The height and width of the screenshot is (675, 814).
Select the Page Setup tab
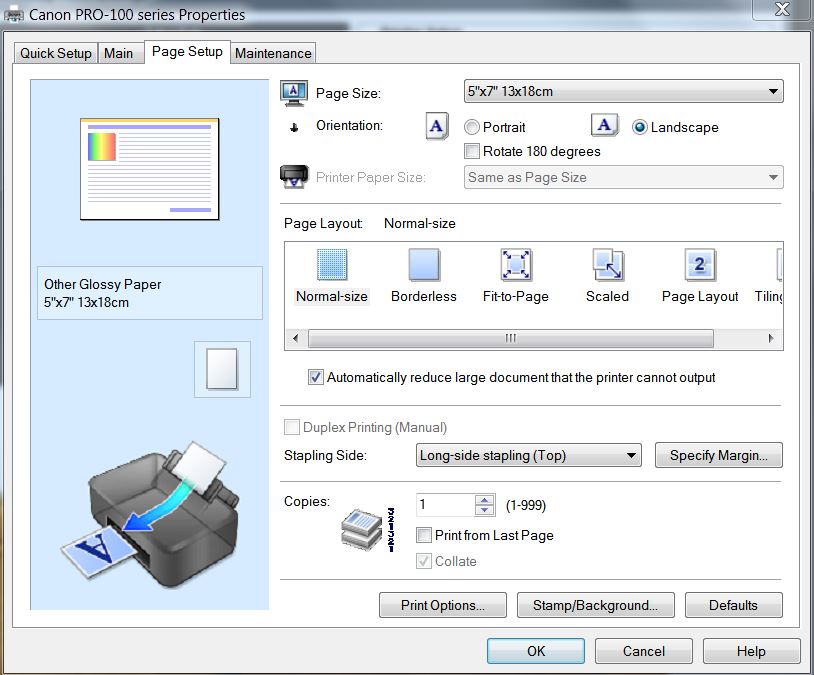[187, 52]
